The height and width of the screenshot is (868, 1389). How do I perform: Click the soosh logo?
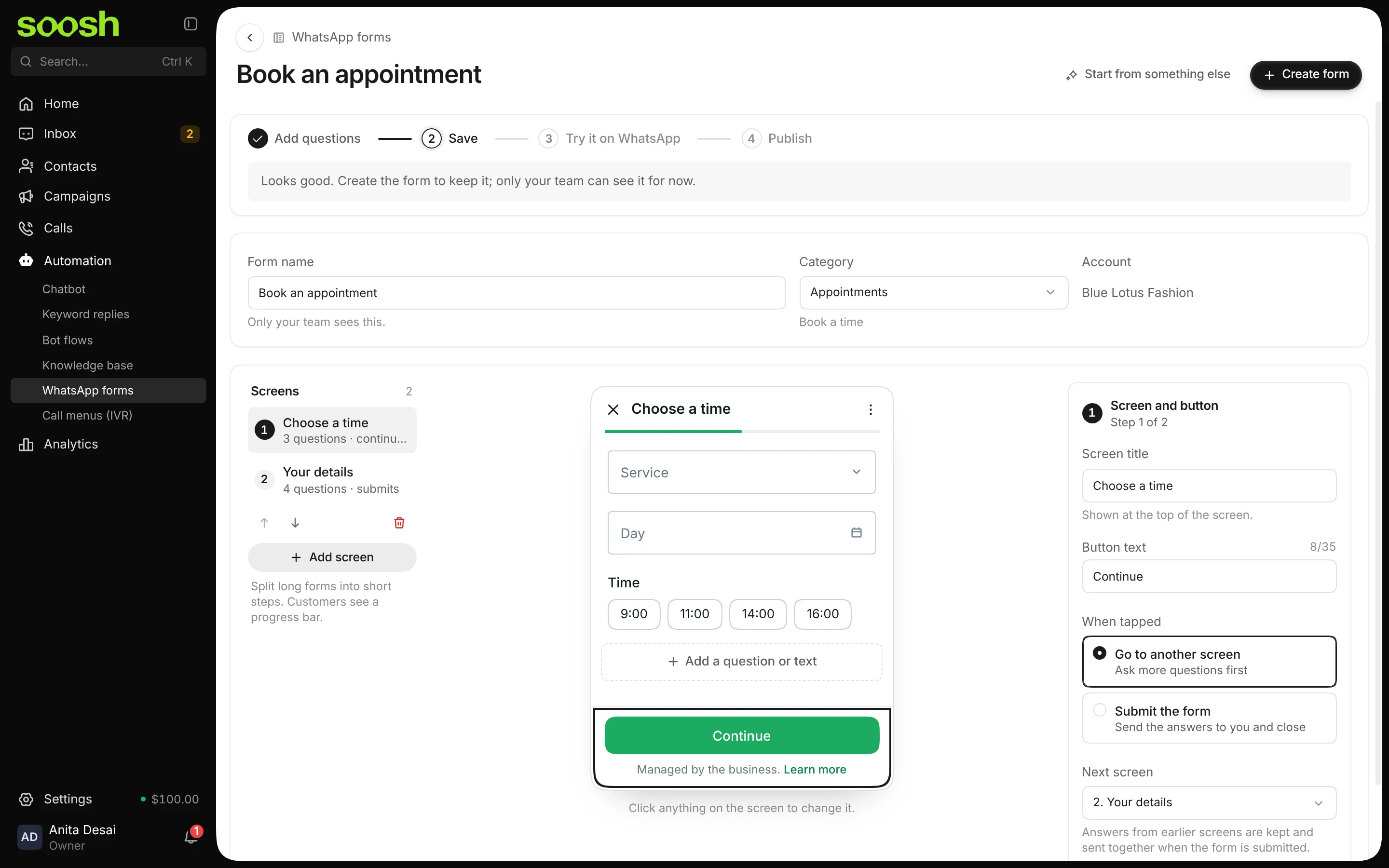click(68, 25)
